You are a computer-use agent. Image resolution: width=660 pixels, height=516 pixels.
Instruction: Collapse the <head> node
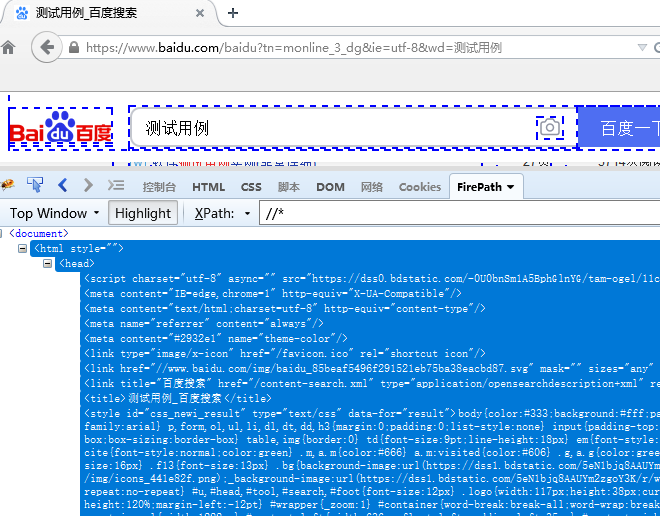tap(48, 263)
